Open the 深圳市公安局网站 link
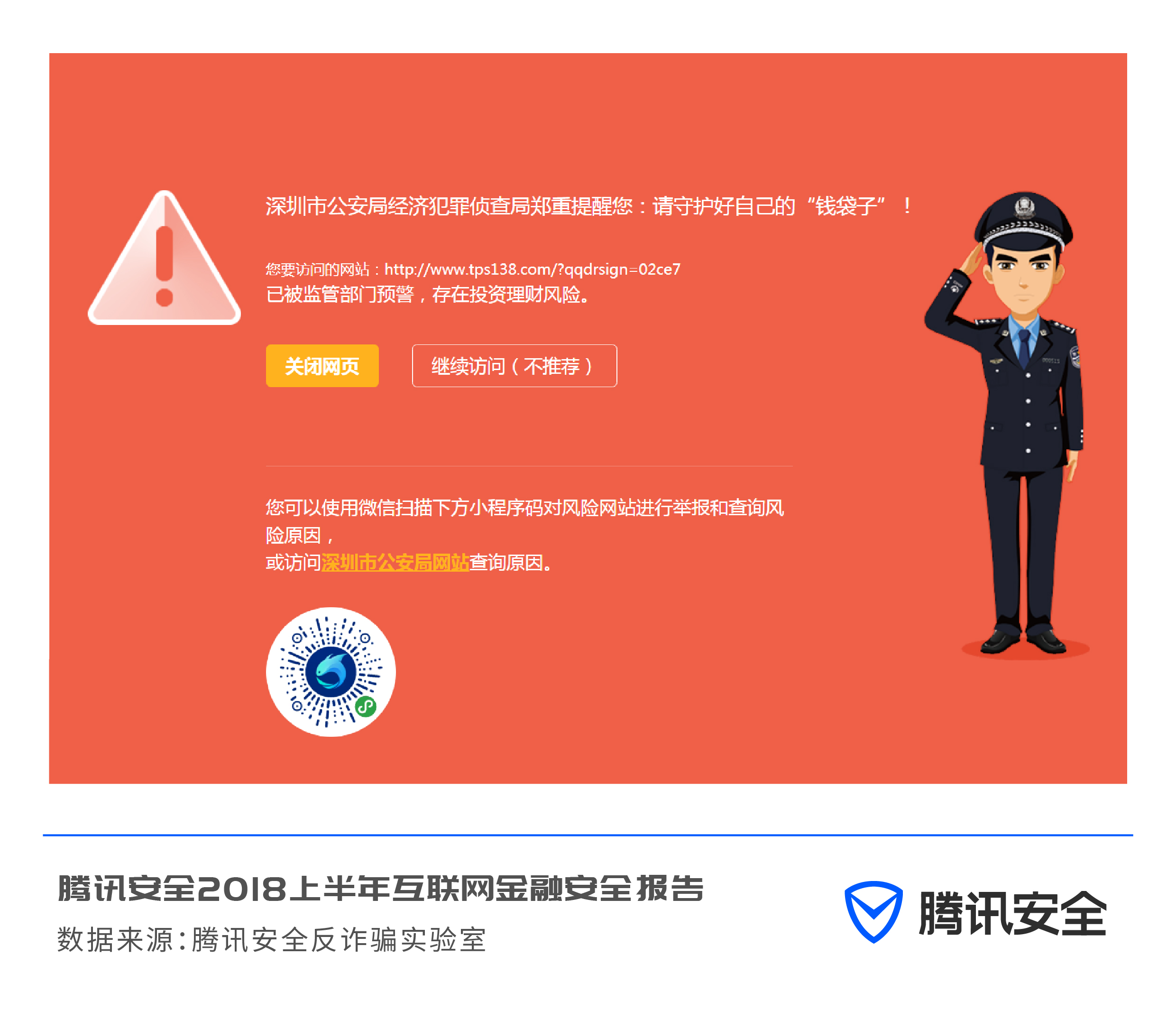1176x1020 pixels. coord(395,562)
